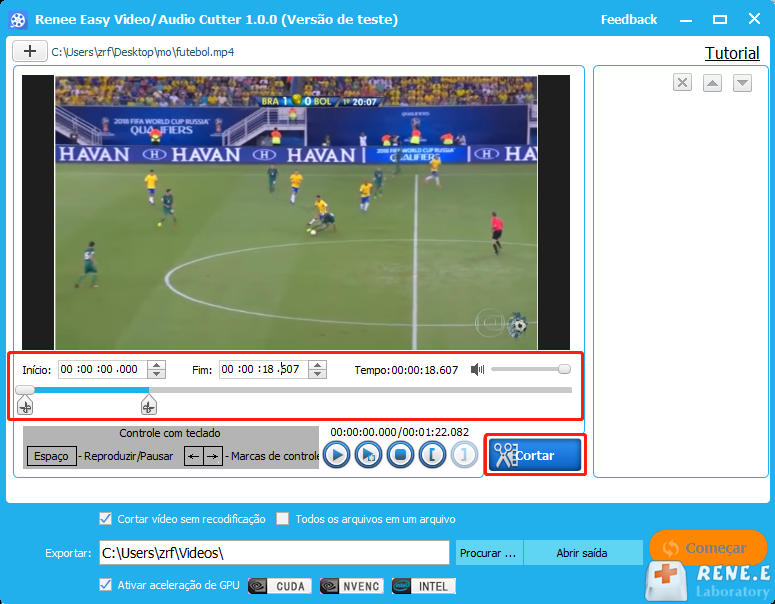Toggle Ativar aceleração de GPU checkbox
Screen dimensions: 775x604
tap(105, 585)
